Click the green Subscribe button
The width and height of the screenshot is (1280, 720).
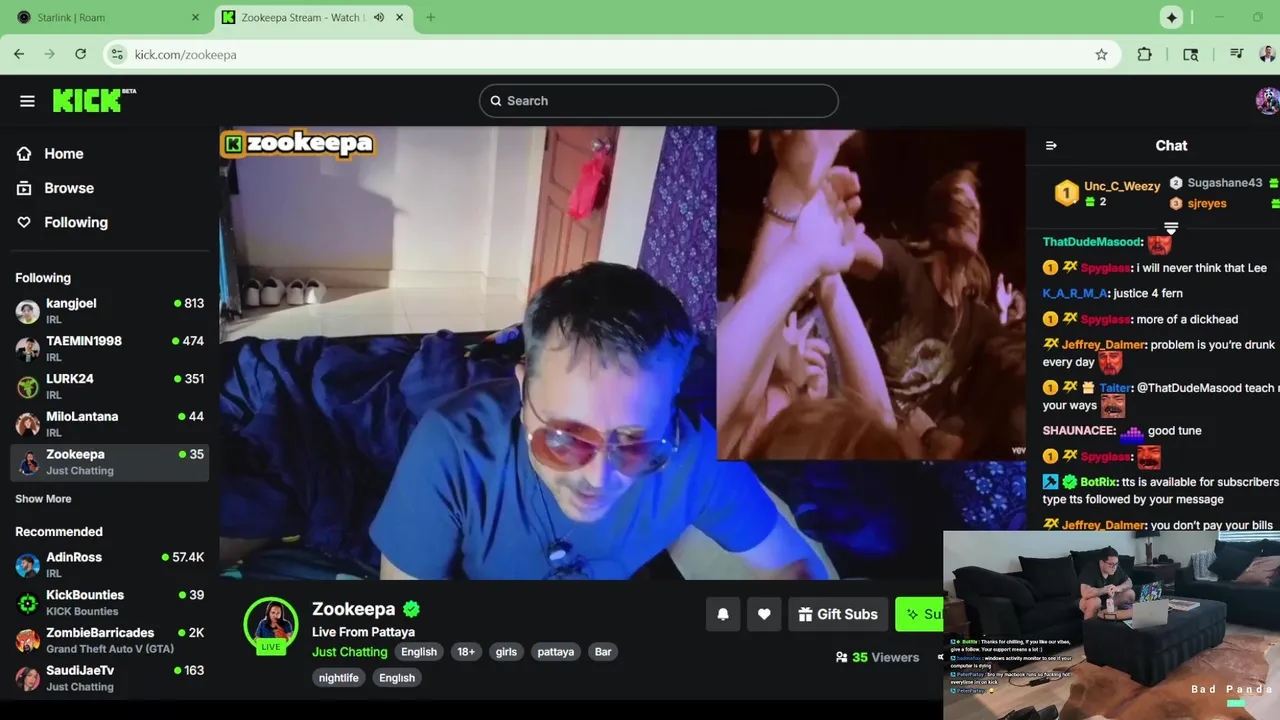[x=920, y=614]
